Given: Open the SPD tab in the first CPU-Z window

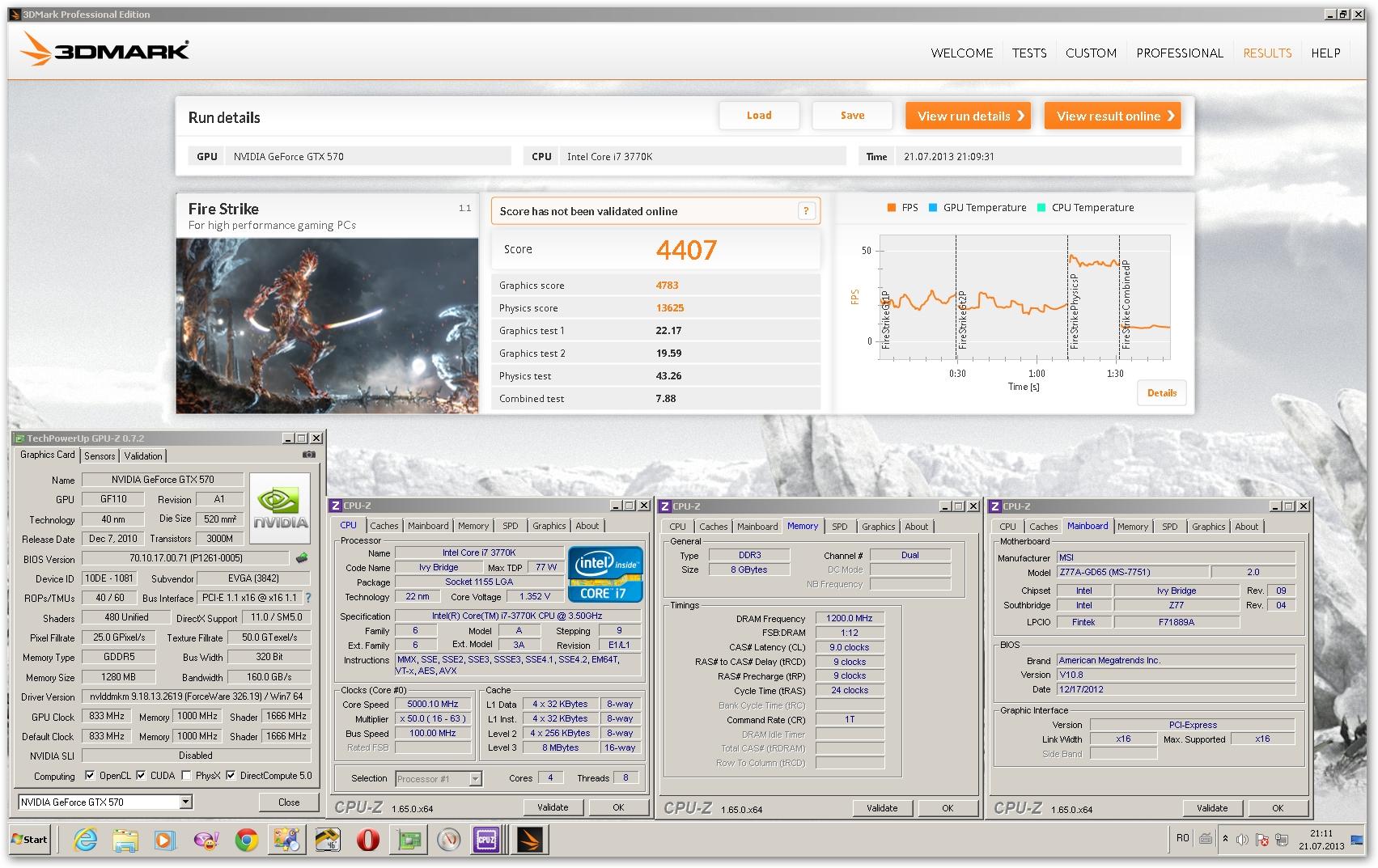Looking at the screenshot, I should click(510, 526).
